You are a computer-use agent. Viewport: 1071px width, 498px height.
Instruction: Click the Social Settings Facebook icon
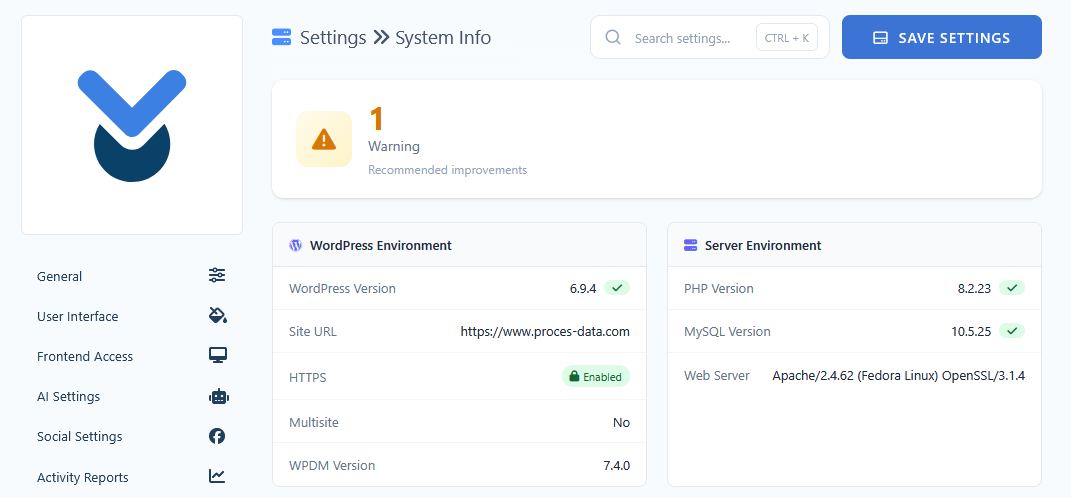click(217, 436)
